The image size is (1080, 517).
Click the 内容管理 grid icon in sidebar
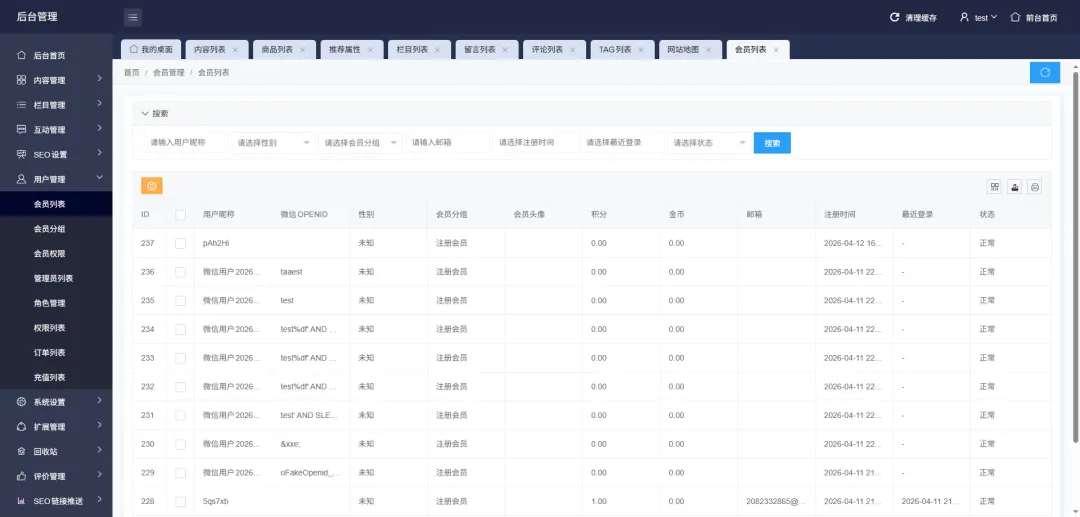point(21,80)
